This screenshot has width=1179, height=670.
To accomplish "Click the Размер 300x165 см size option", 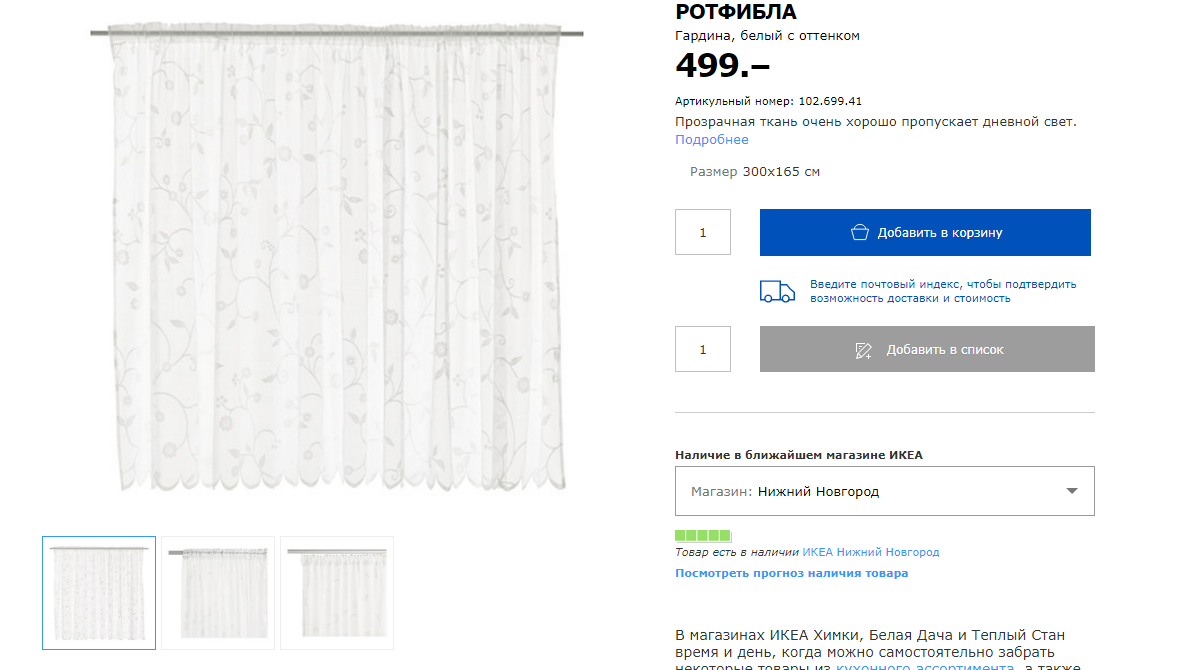I will point(755,171).
